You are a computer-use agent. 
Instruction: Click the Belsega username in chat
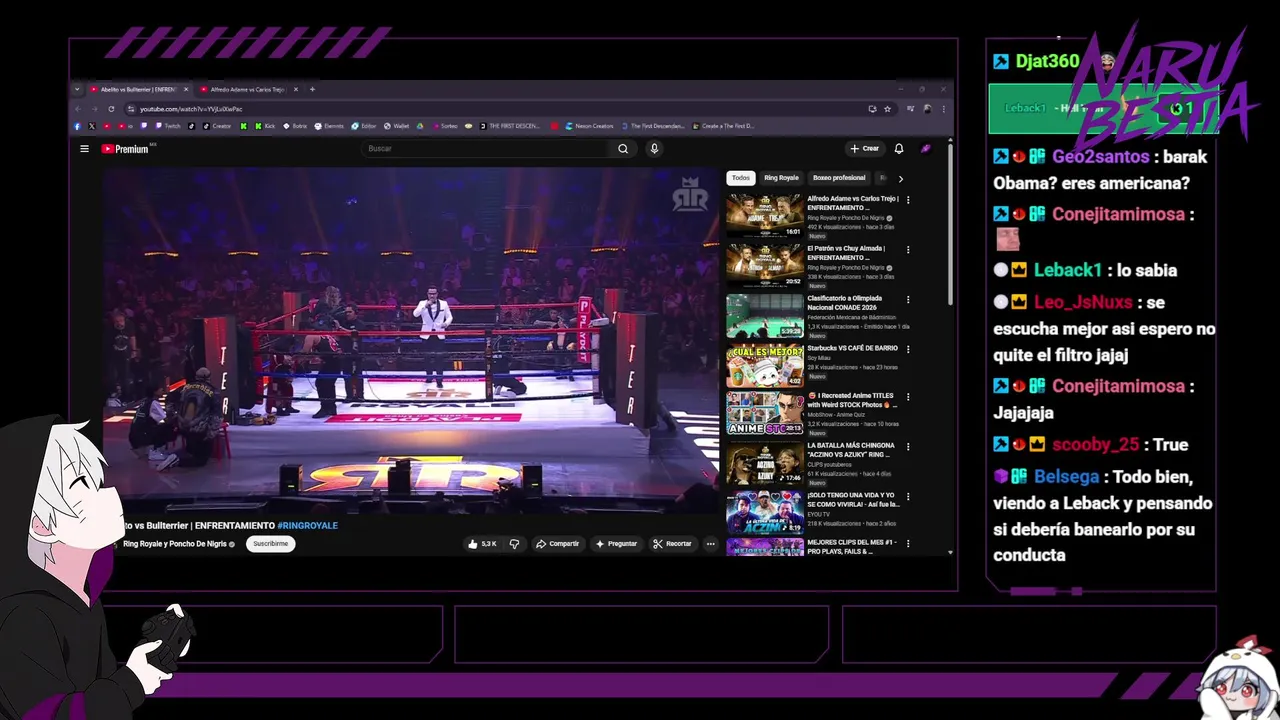pyautogui.click(x=1067, y=477)
